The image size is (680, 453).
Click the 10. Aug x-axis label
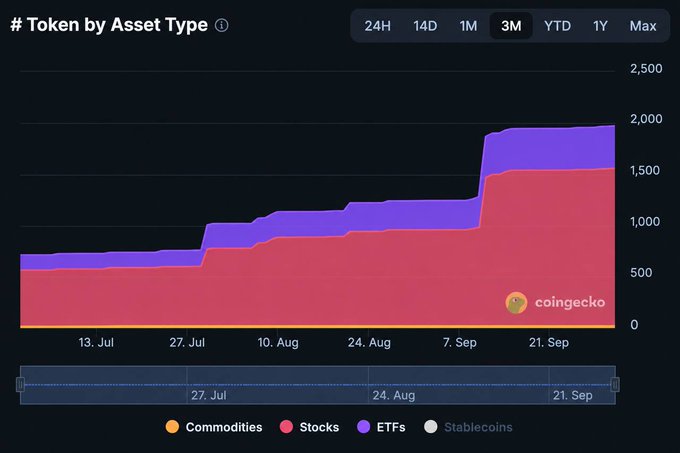[x=278, y=342]
